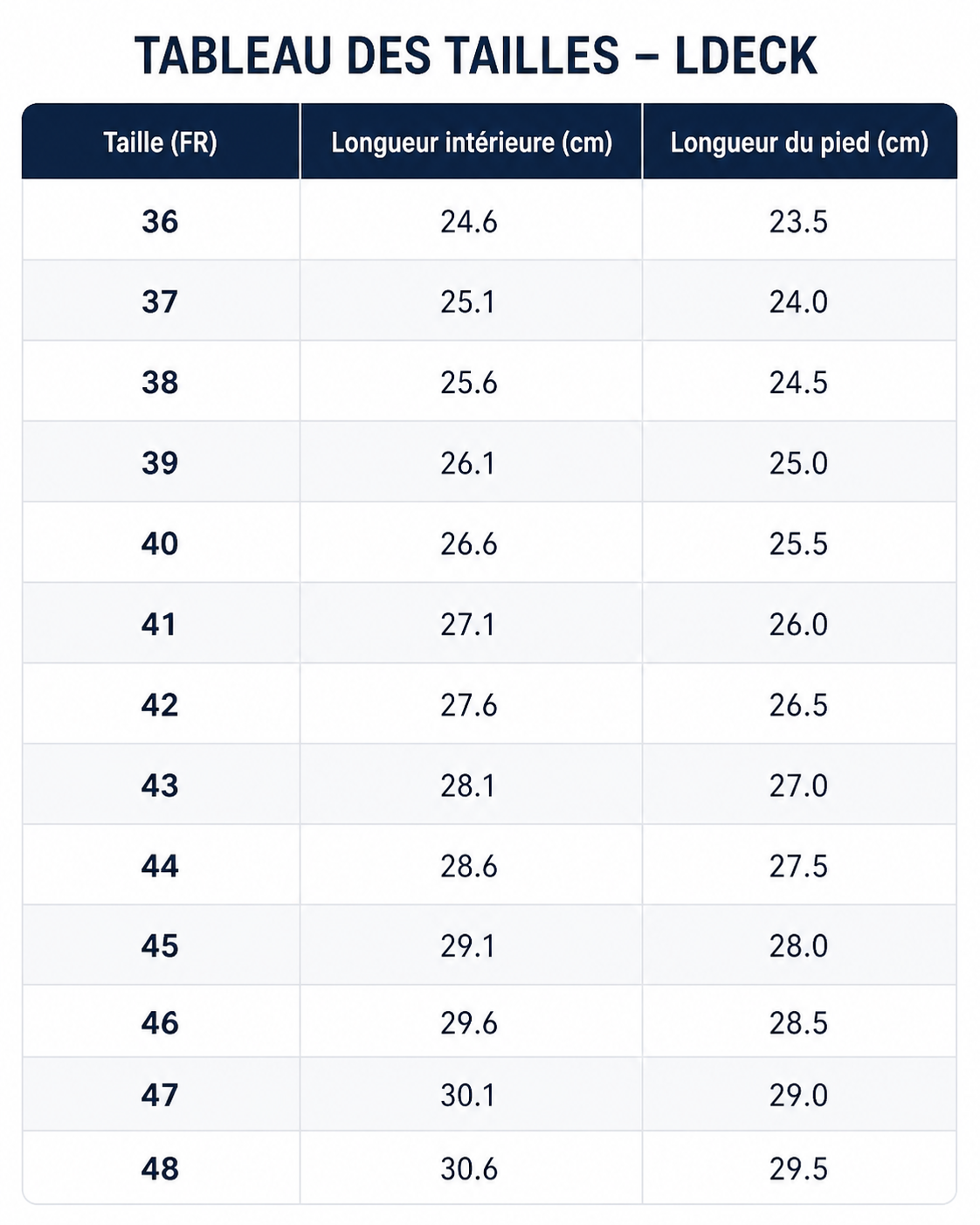Viewport: 980px width, 1225px height.
Task: Click the title TABLEAU DES TAILLES – LDECK
Action: (476, 56)
